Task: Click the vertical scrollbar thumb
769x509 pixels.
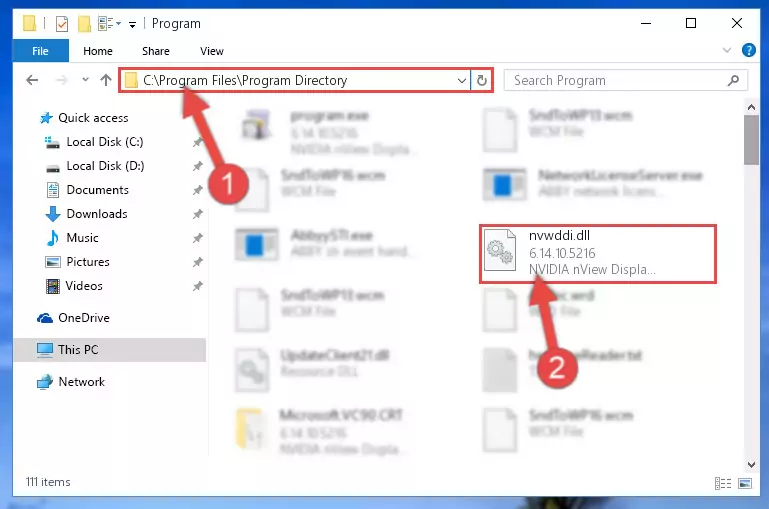Action: click(751, 140)
